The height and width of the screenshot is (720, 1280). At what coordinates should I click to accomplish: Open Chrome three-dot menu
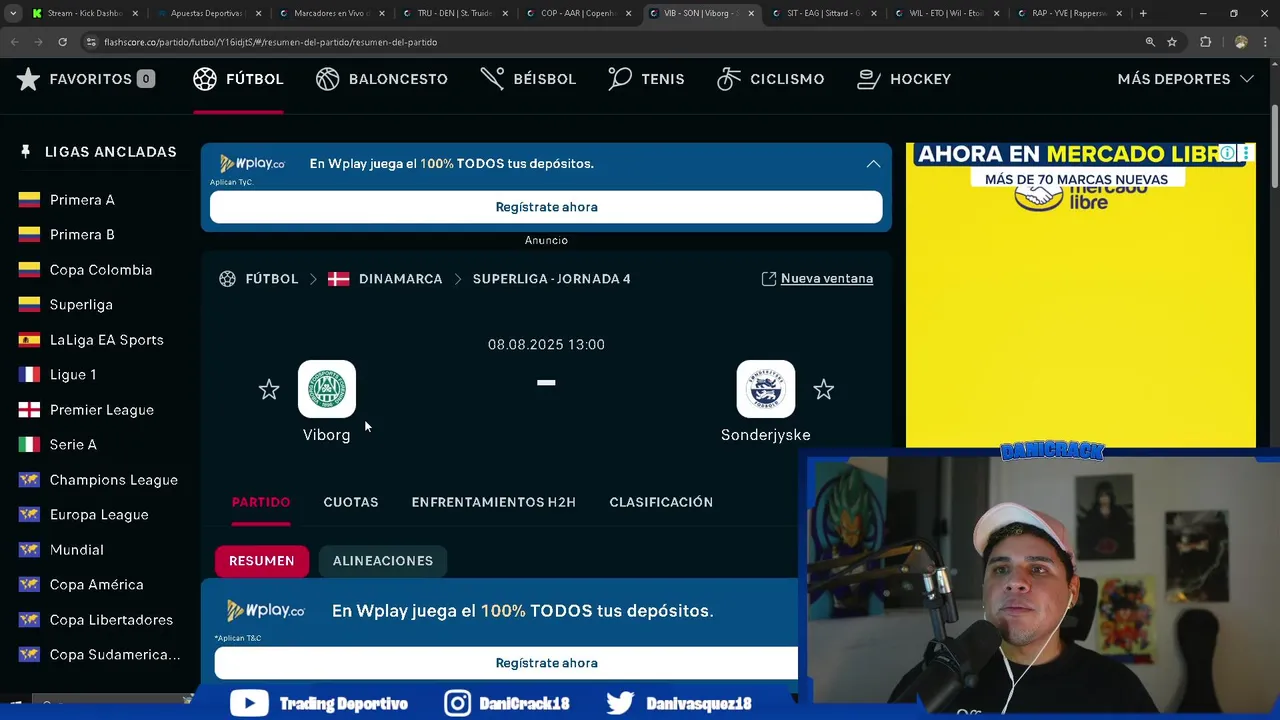coord(1267,42)
